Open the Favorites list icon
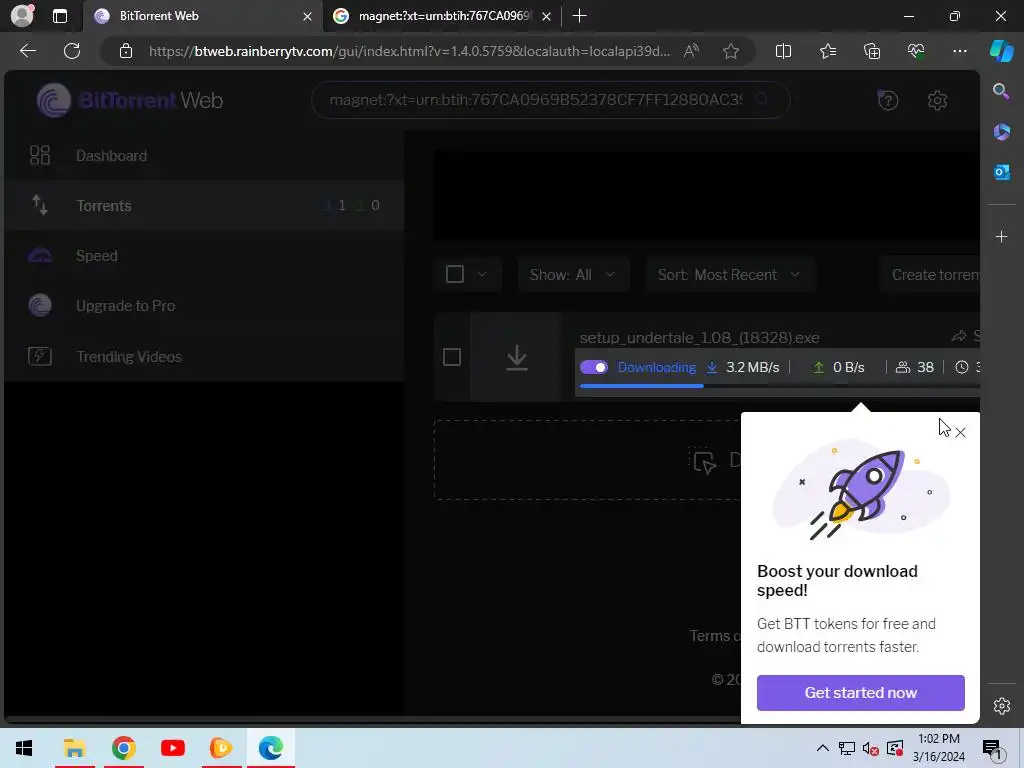This screenshot has height=768, width=1024. 827,51
